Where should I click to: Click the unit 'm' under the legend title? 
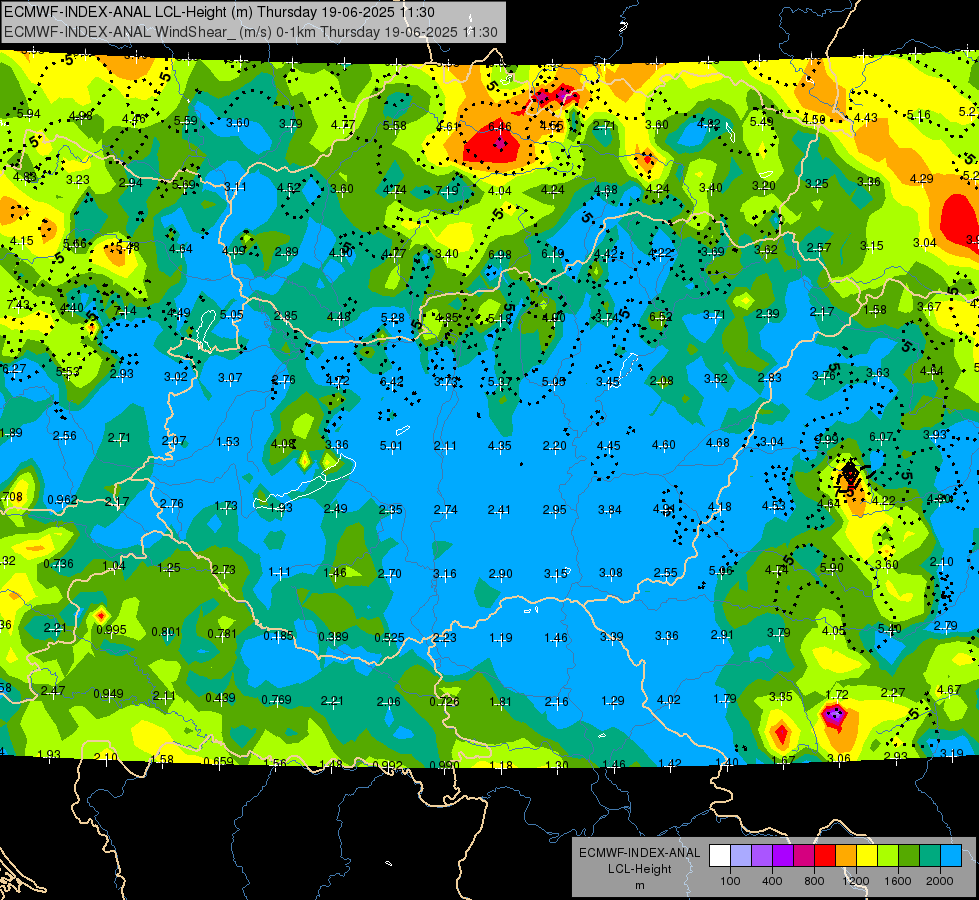[x=639, y=885]
